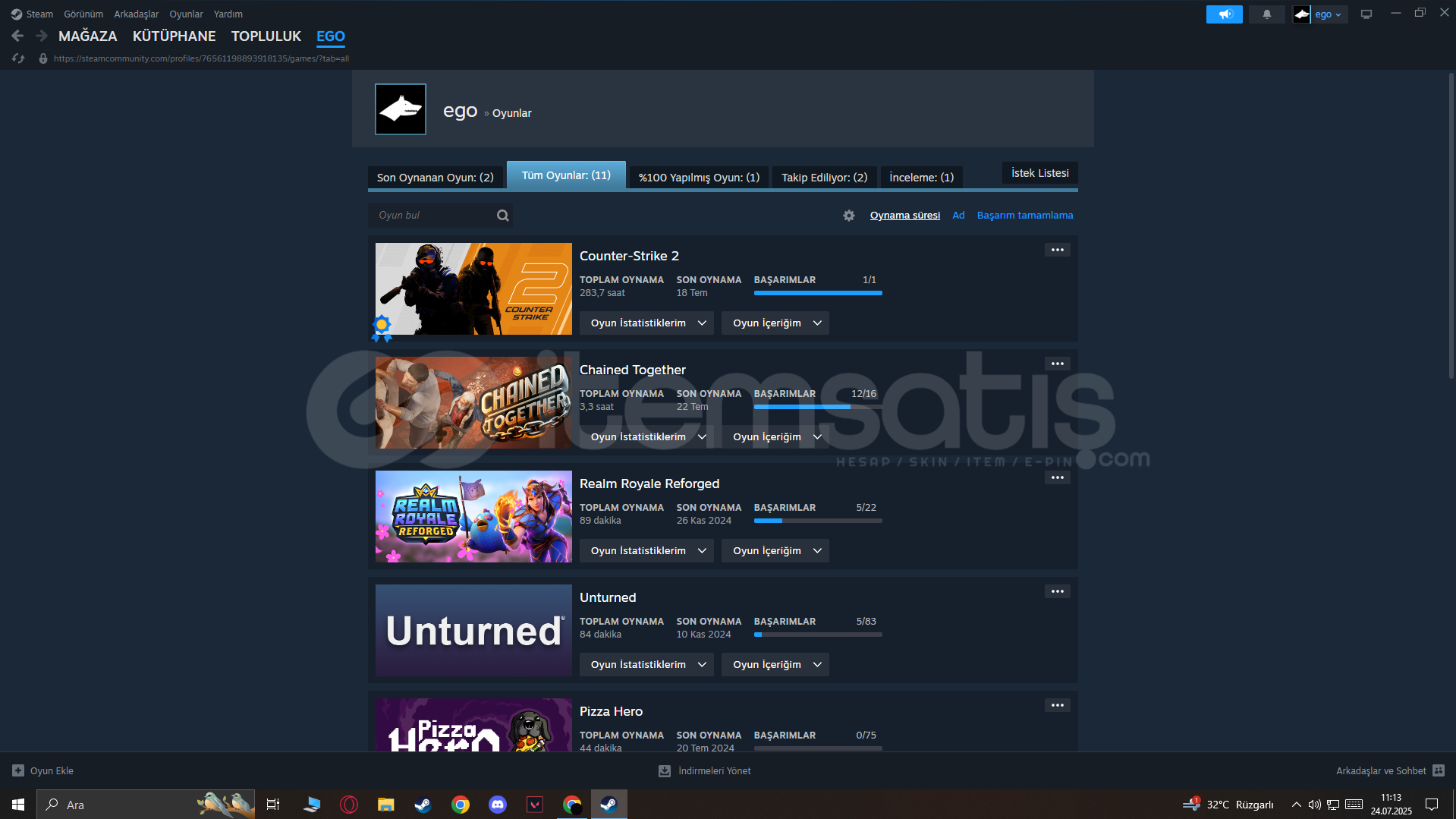Image resolution: width=1456 pixels, height=819 pixels.
Task: Expand Oyun İstatistiklerim for Realm Royale Reforged
Action: tap(646, 551)
